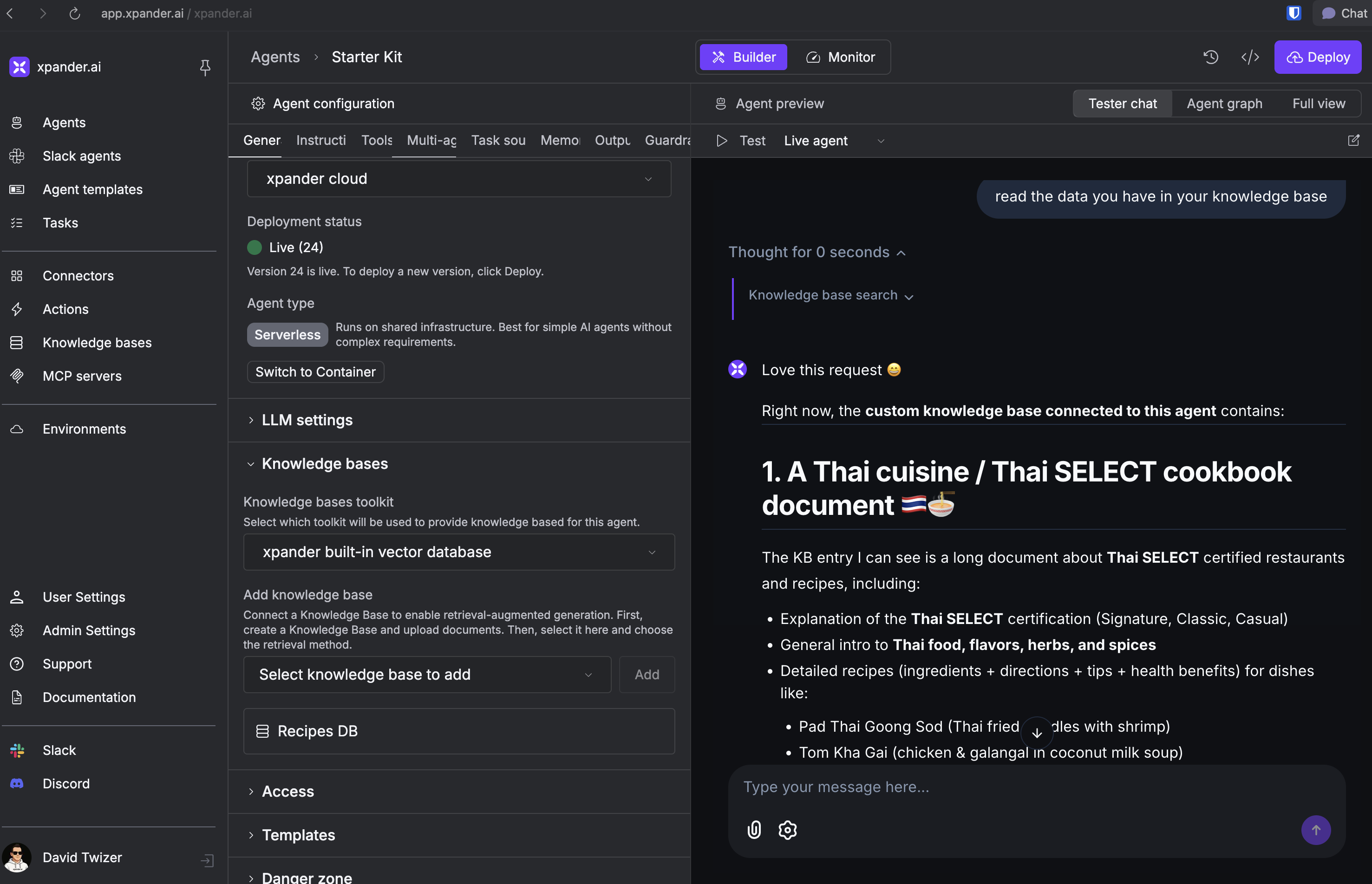Open chat settings via the gear icon

click(787, 830)
